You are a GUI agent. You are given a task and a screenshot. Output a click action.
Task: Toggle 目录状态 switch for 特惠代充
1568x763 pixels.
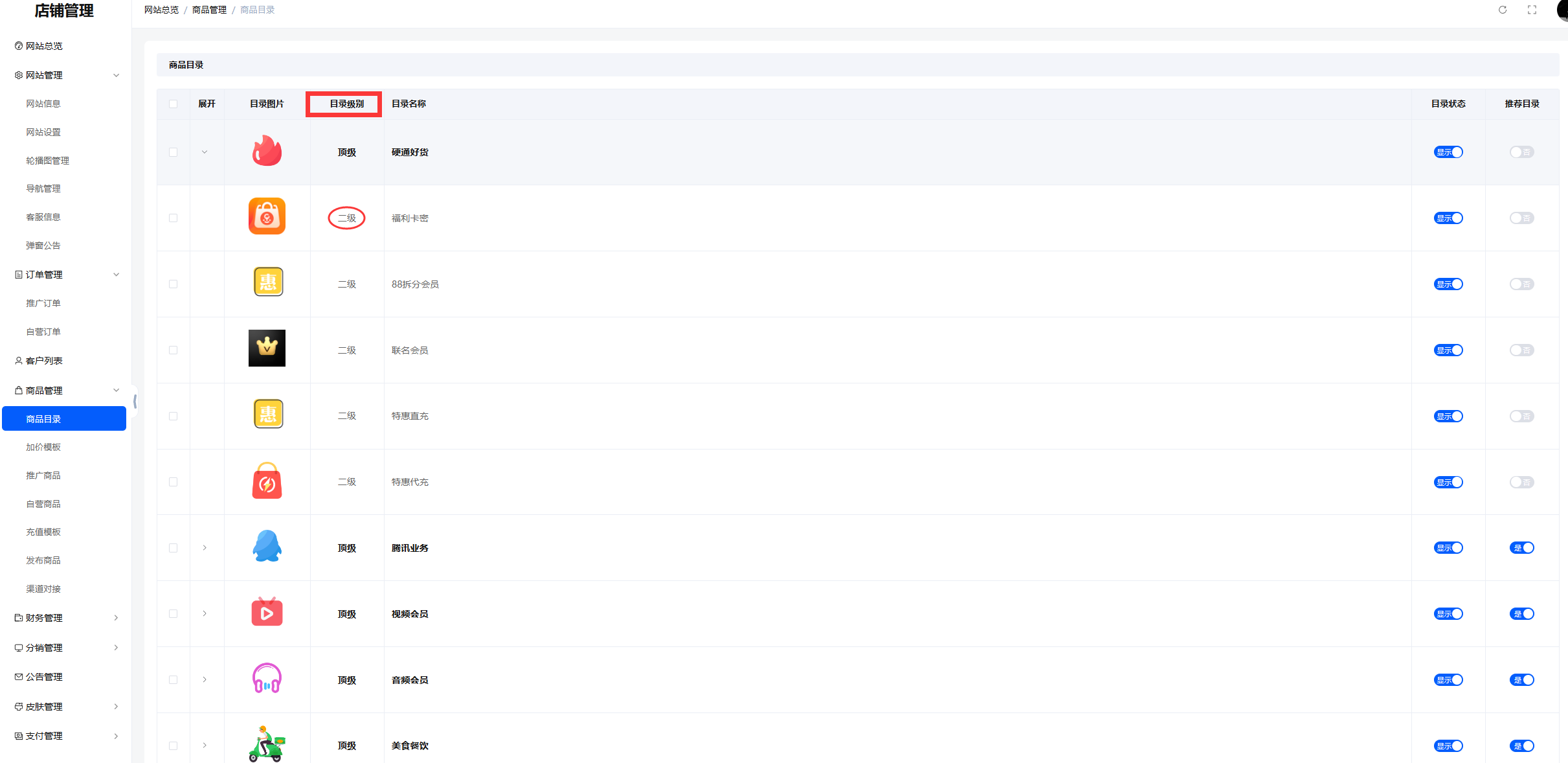click(1448, 482)
